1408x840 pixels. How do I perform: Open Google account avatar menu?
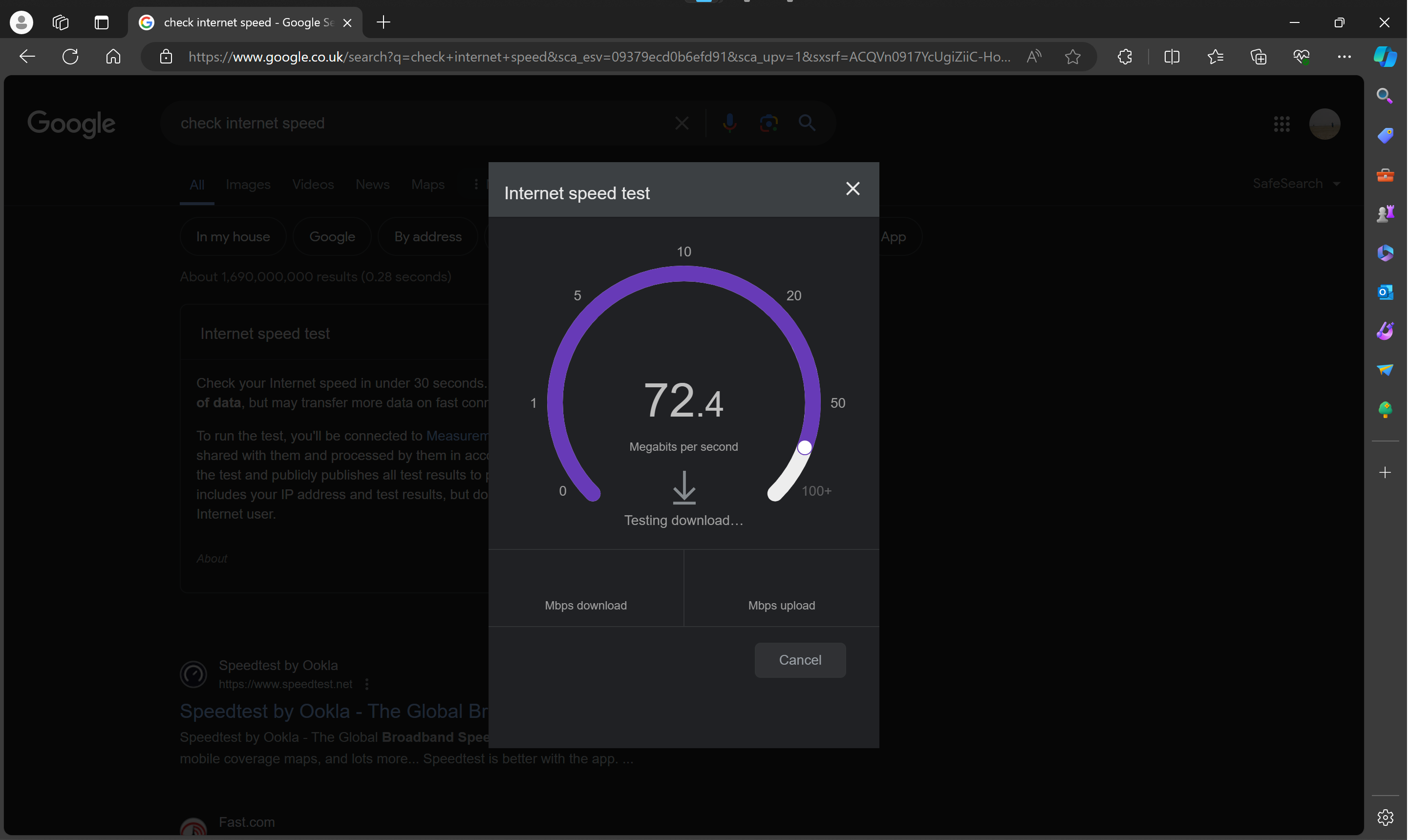pos(1324,124)
